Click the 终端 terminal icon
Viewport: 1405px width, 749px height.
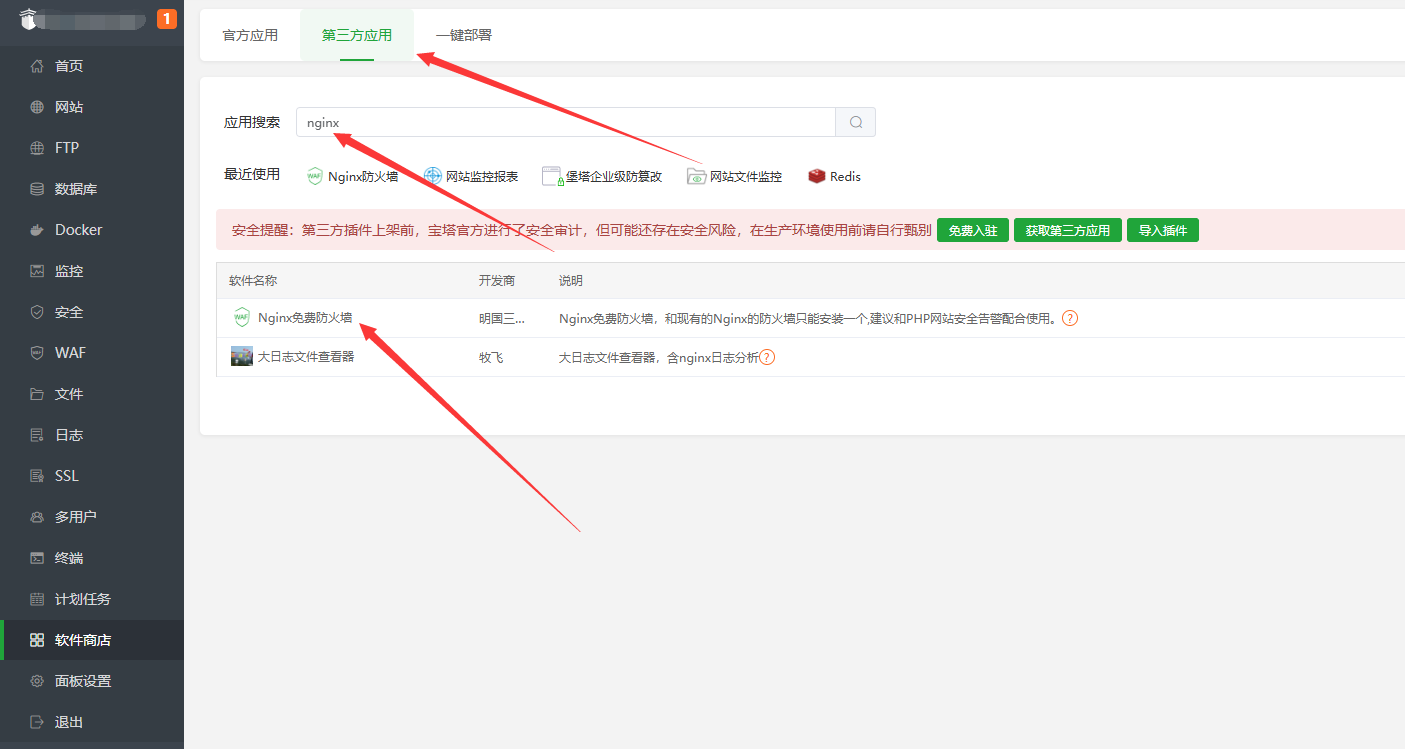37,558
